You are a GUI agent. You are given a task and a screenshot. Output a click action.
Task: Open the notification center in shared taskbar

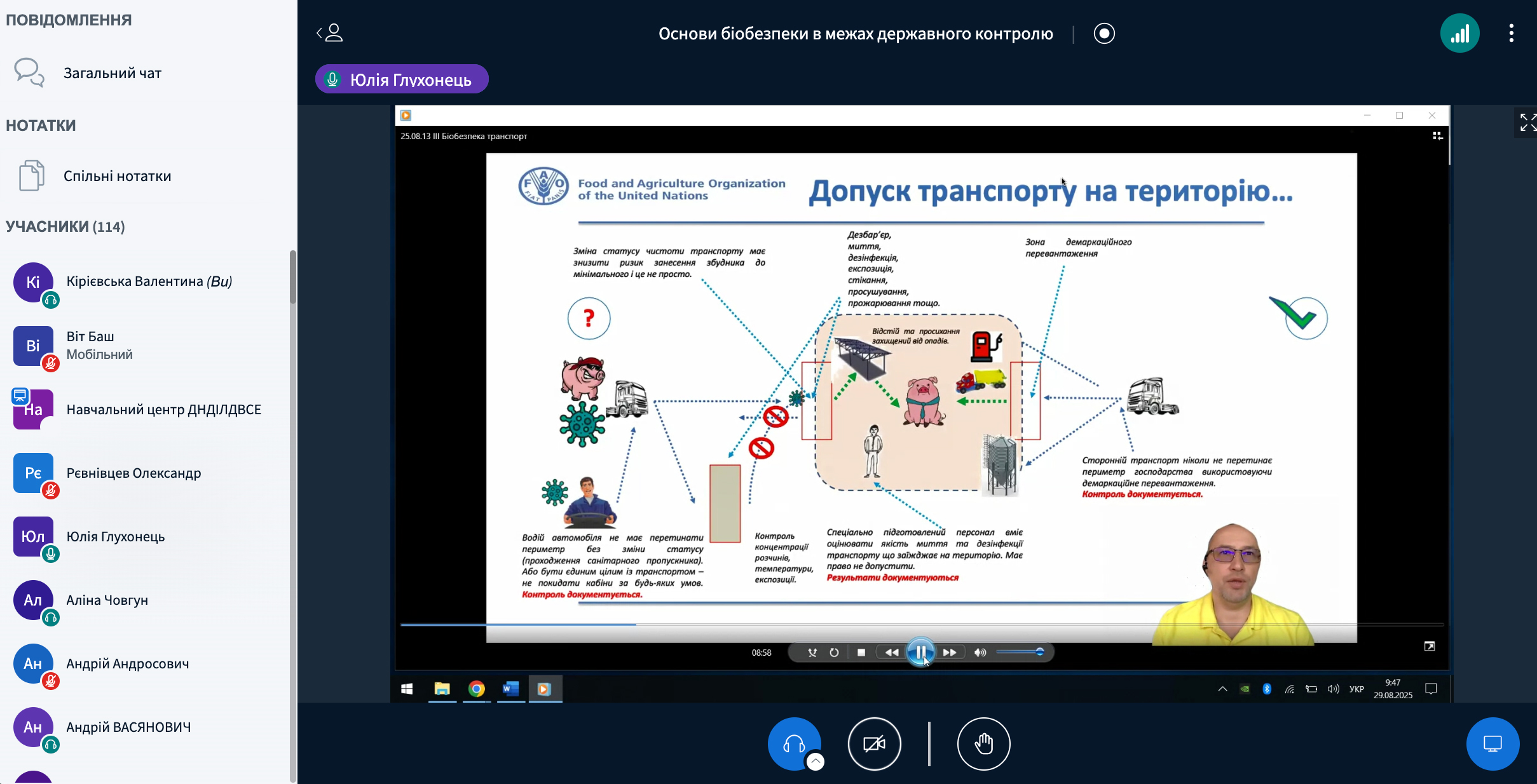[1431, 689]
